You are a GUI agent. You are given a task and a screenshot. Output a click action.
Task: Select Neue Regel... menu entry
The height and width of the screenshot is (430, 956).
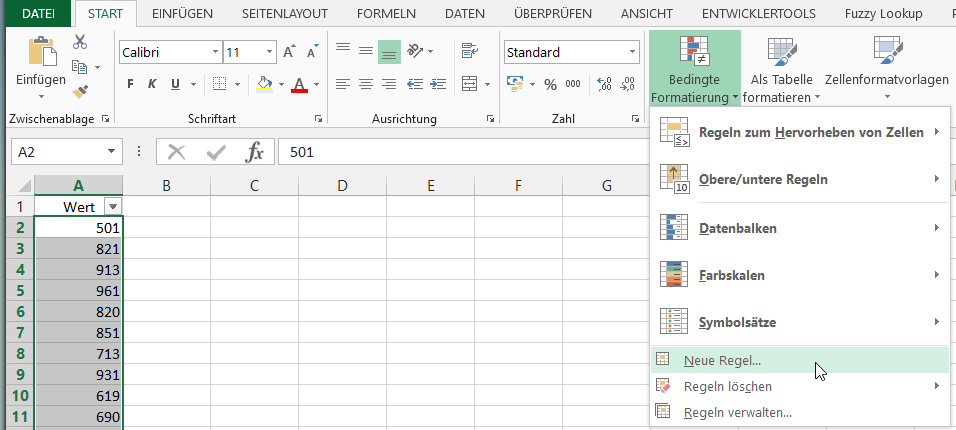(722, 361)
